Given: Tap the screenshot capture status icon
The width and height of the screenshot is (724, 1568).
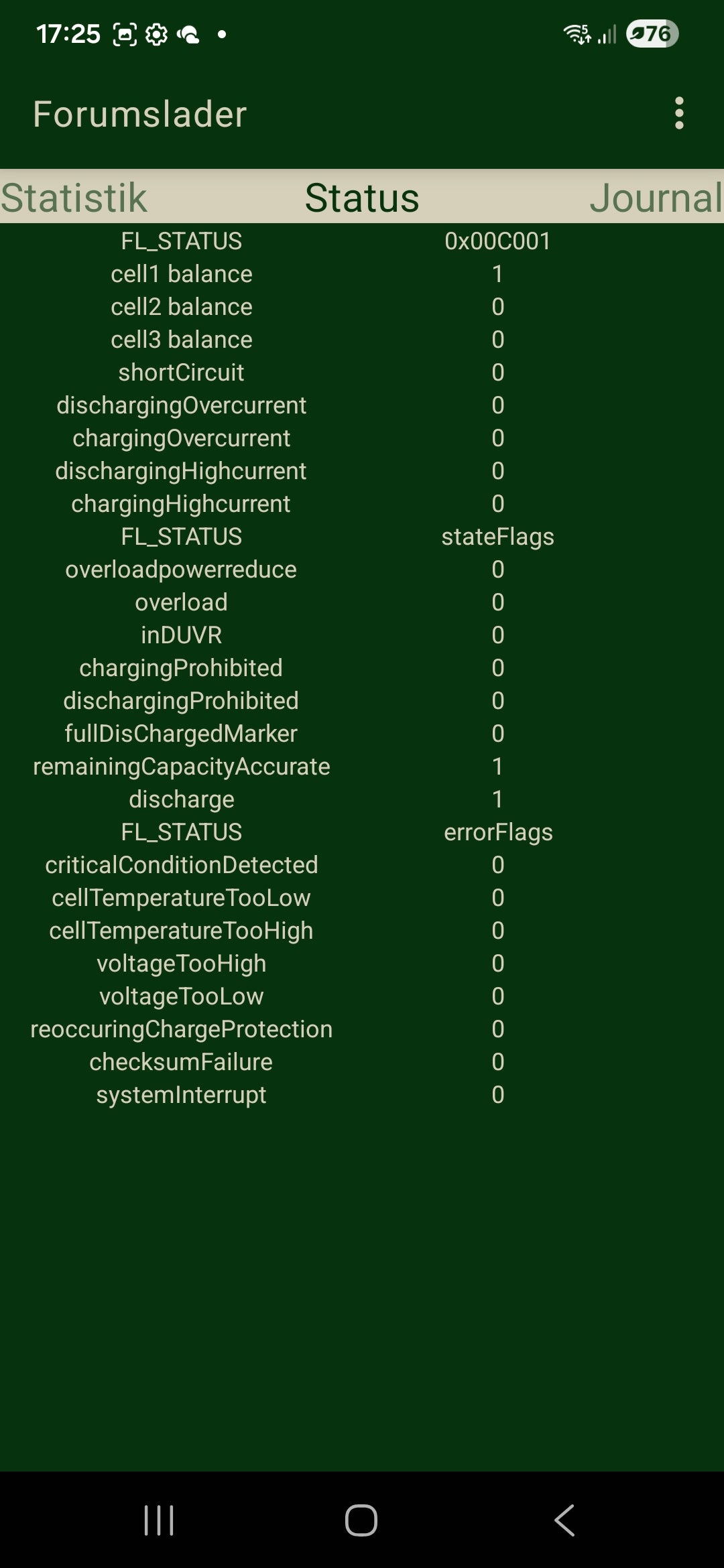Looking at the screenshot, I should pyautogui.click(x=125, y=34).
